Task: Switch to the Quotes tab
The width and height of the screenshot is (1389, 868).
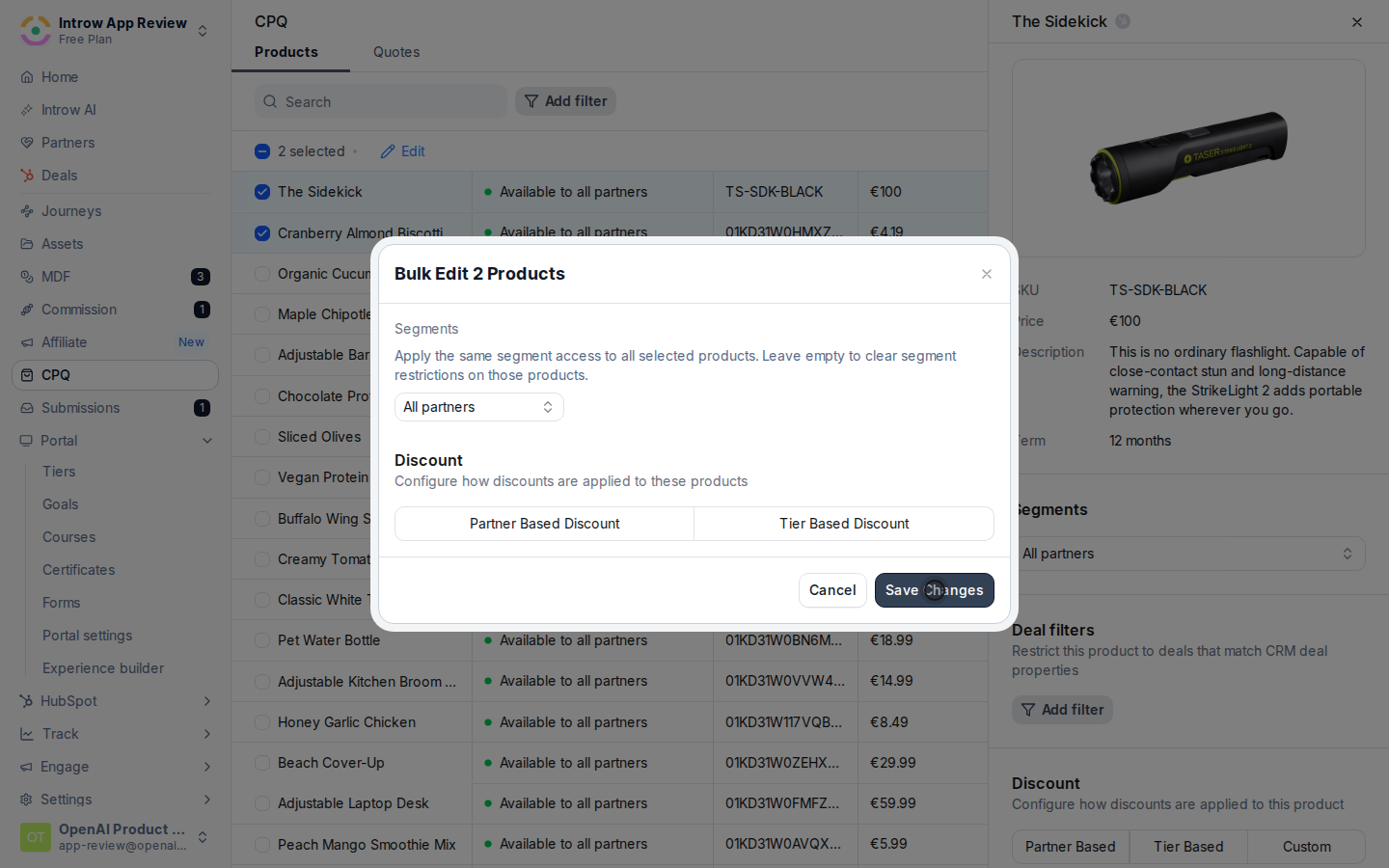Action: click(x=396, y=52)
